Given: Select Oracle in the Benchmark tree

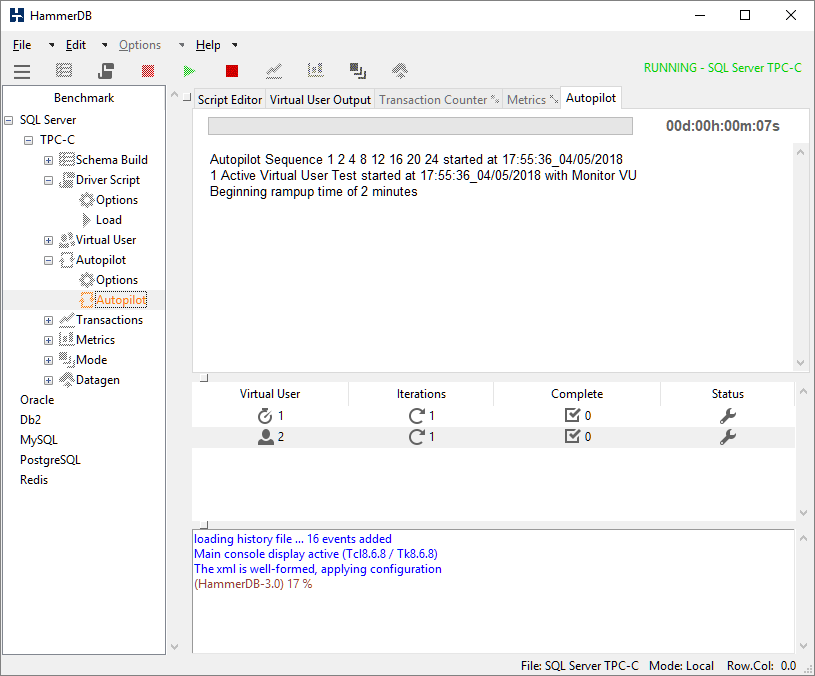Looking at the screenshot, I should click(x=37, y=400).
